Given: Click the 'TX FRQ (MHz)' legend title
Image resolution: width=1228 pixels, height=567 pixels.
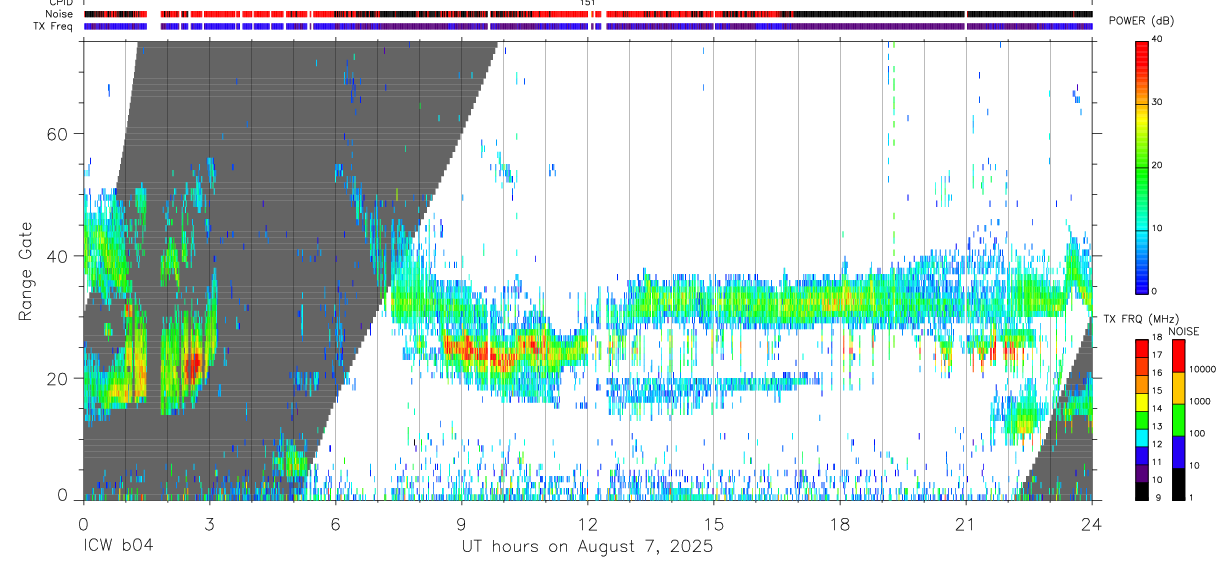Looking at the screenshot, I should point(1140,319).
